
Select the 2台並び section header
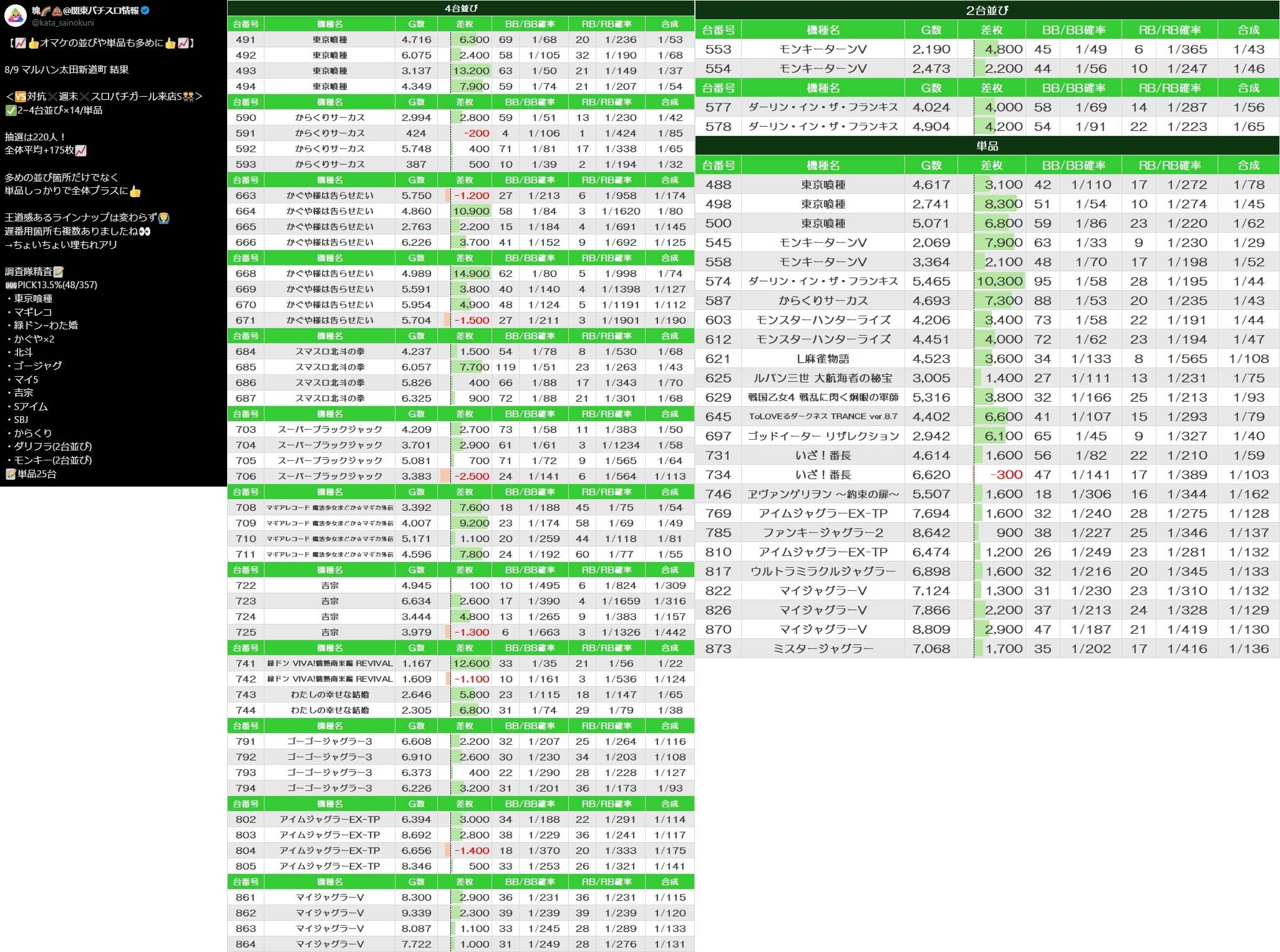(987, 10)
